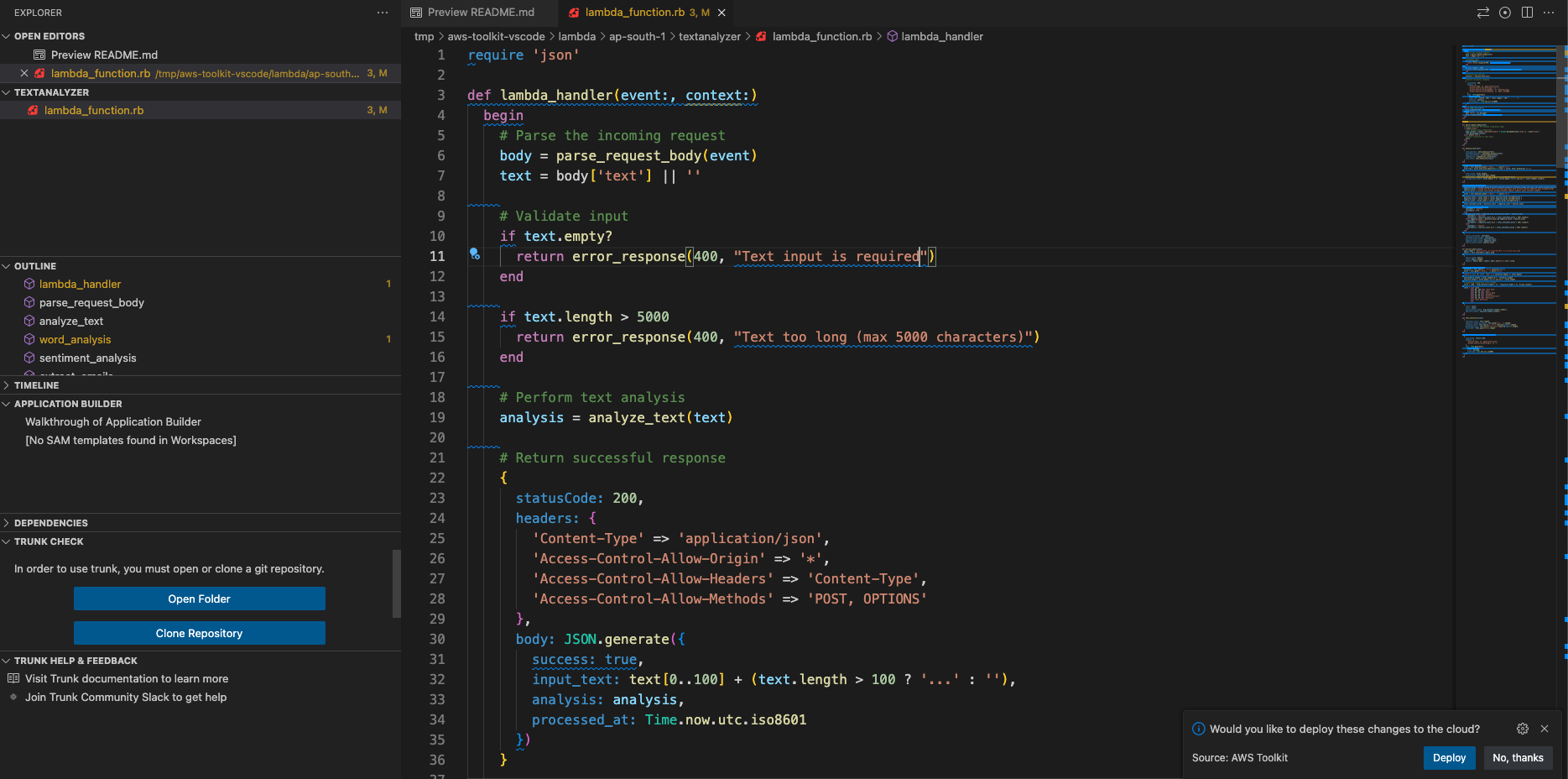Click line number 11 in gutter
Image resolution: width=1568 pixels, height=779 pixels.
[x=437, y=256]
